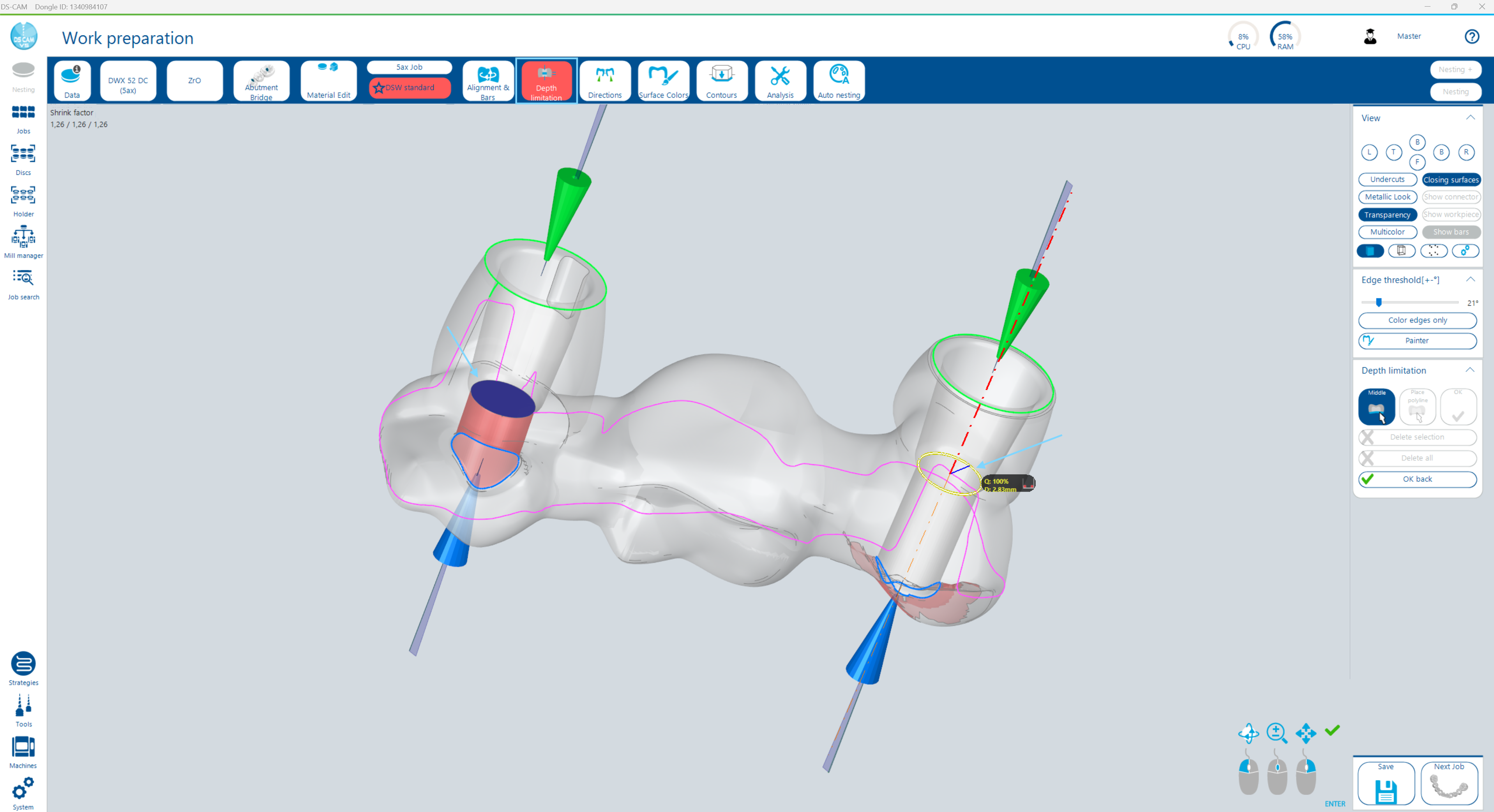This screenshot has height=812, width=1494.
Task: Enable Undercuts view option
Action: 1387,179
